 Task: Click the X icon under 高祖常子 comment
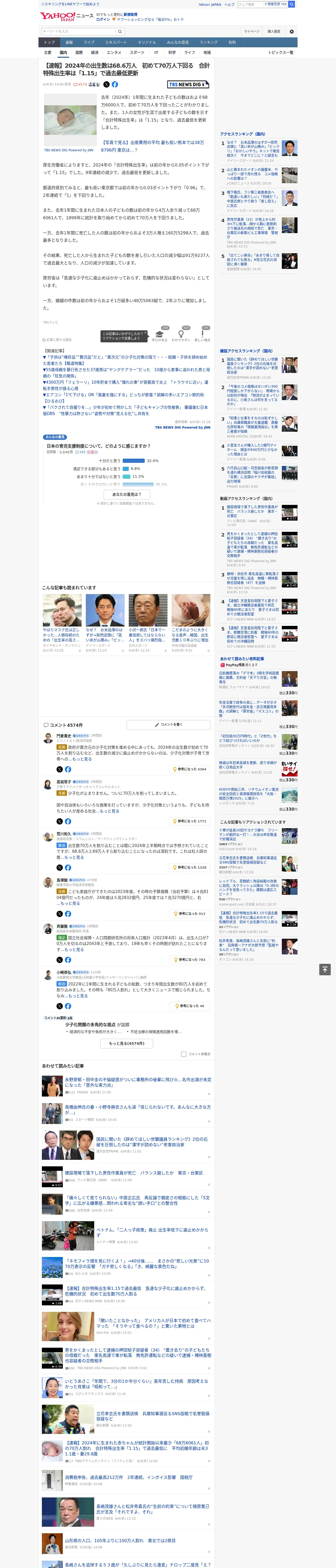(59, 821)
